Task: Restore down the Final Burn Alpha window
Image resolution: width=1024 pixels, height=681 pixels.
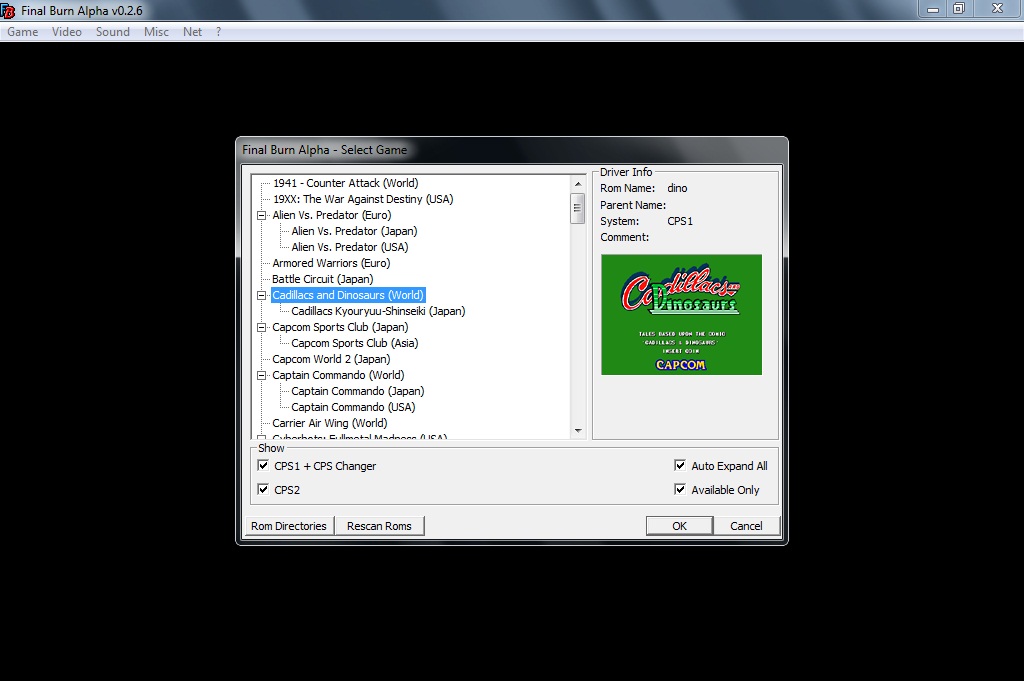Action: tap(959, 9)
